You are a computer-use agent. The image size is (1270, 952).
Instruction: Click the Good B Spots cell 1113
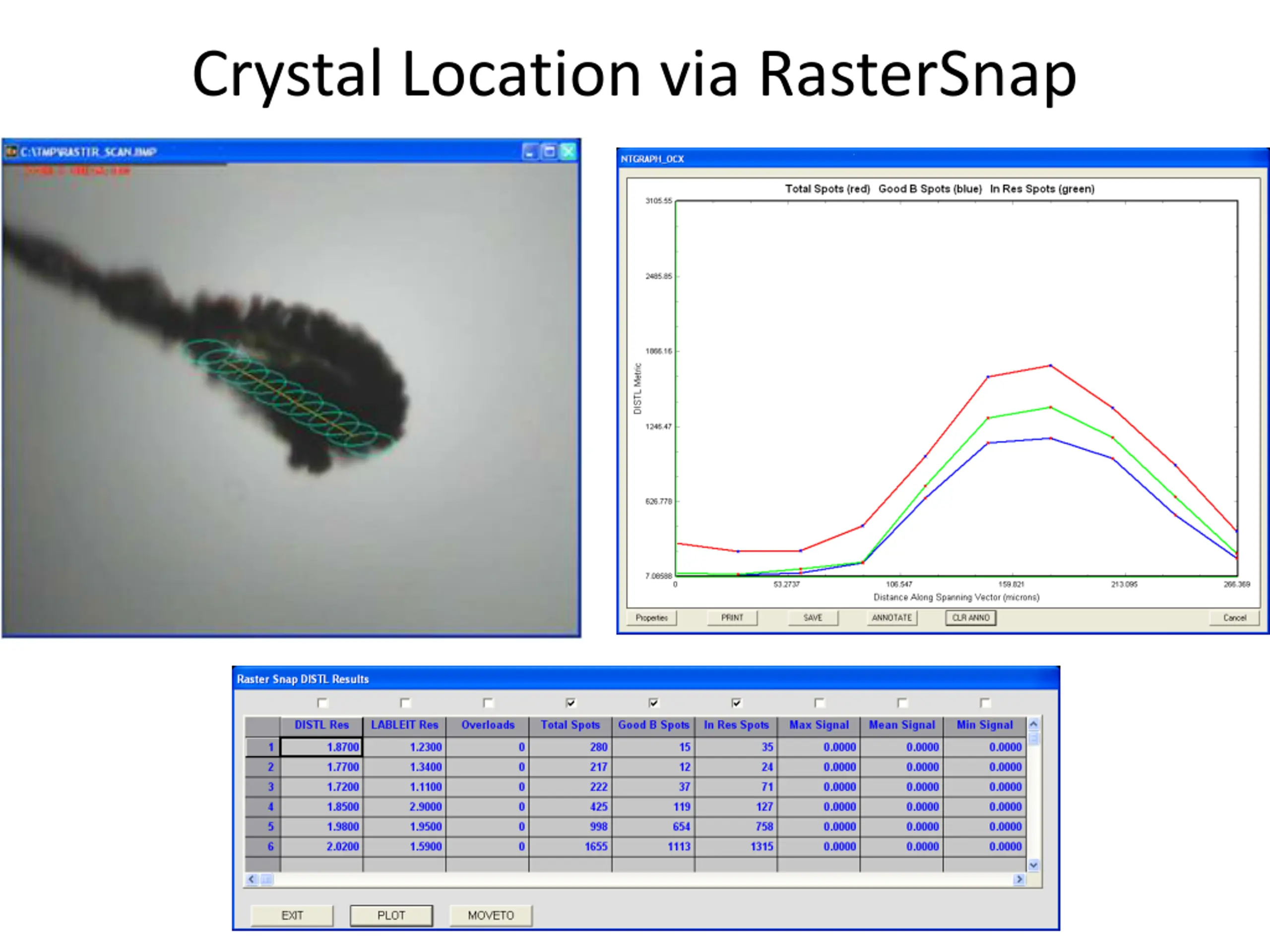click(653, 847)
